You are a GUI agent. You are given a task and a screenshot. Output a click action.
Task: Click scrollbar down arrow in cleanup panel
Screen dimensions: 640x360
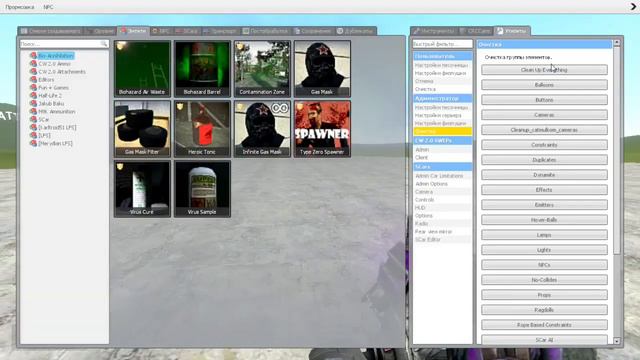pyautogui.click(x=617, y=341)
